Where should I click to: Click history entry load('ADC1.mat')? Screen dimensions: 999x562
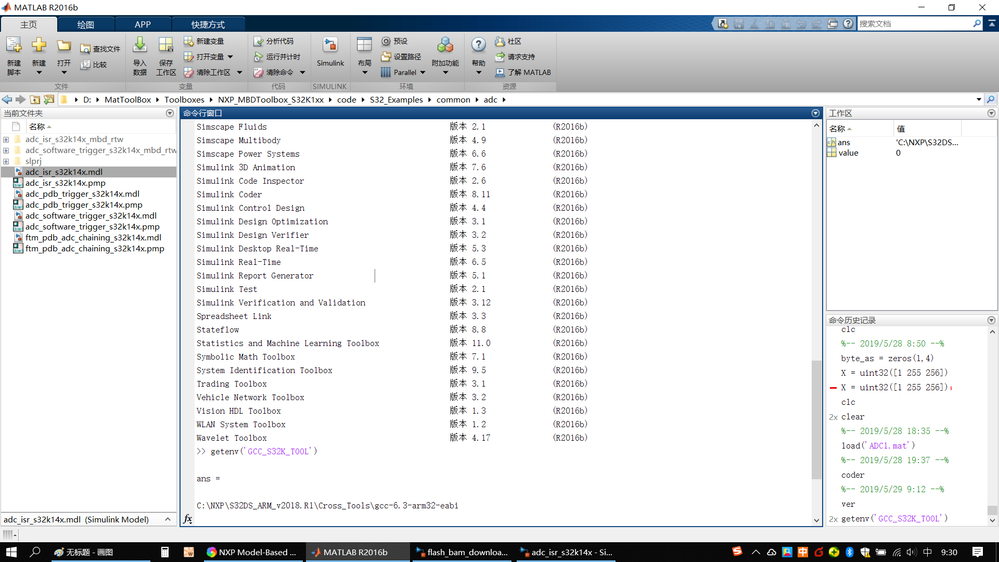click(877, 445)
